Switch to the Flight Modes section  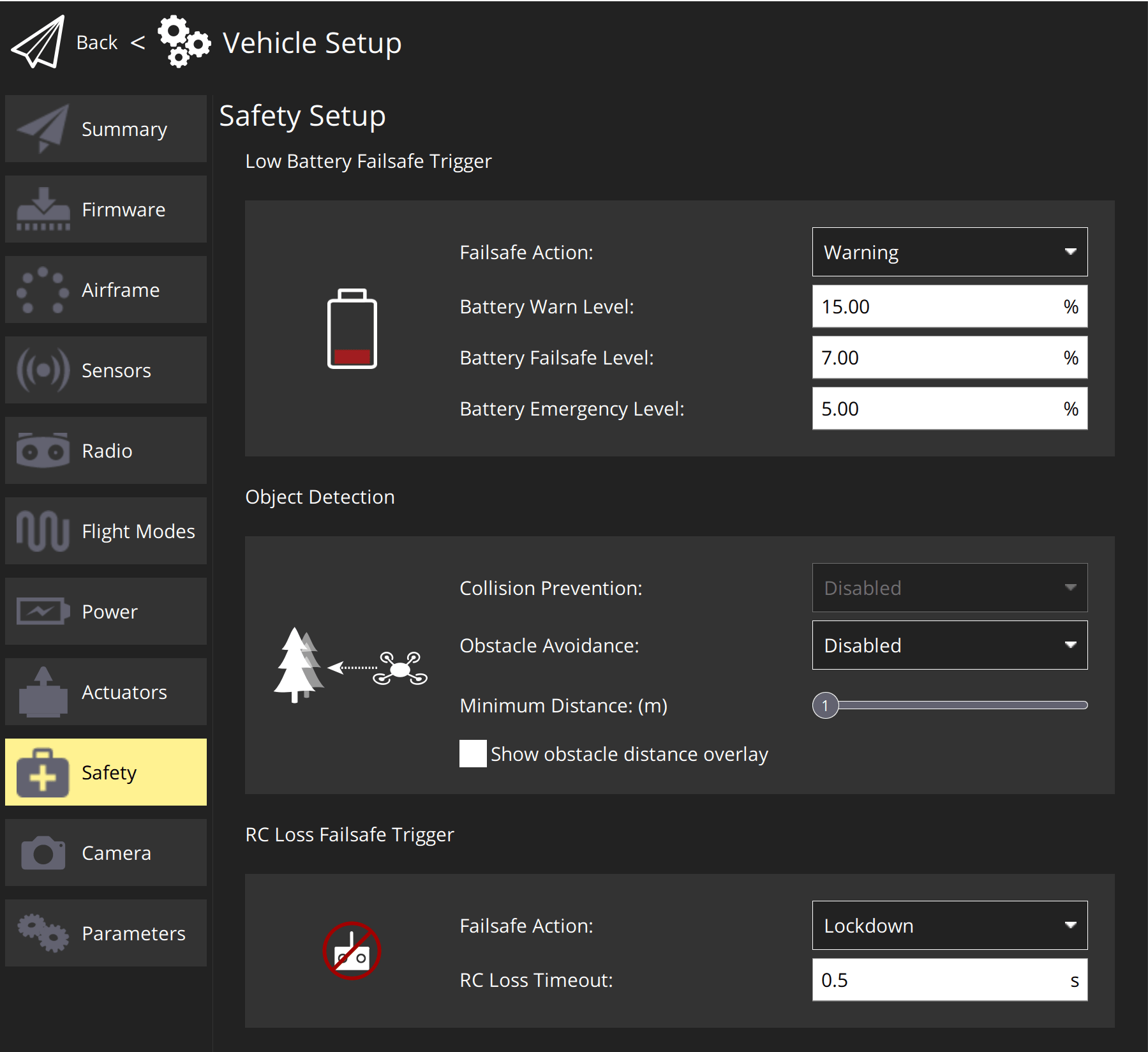pos(106,531)
